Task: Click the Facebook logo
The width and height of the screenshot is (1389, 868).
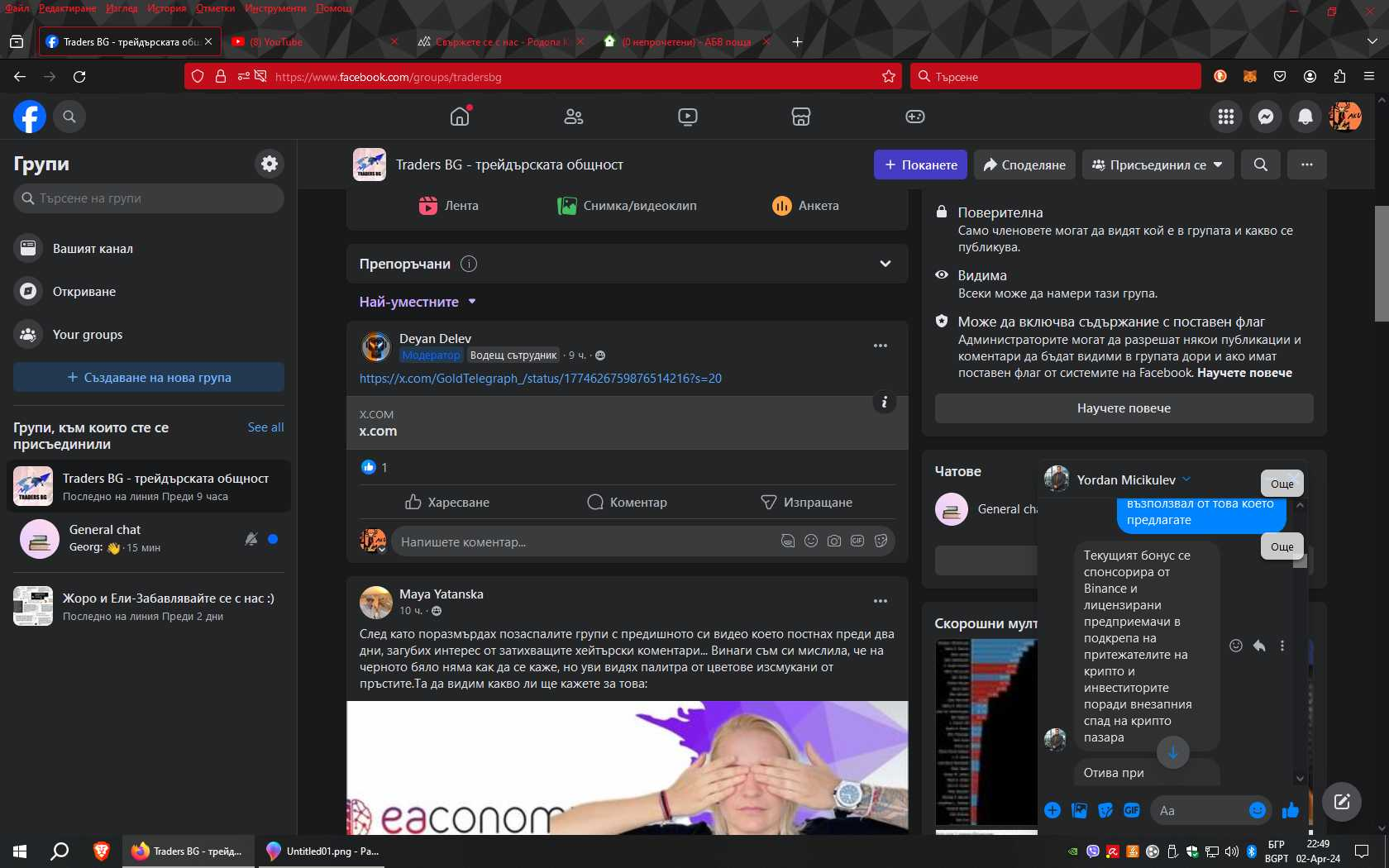Action: [30, 117]
